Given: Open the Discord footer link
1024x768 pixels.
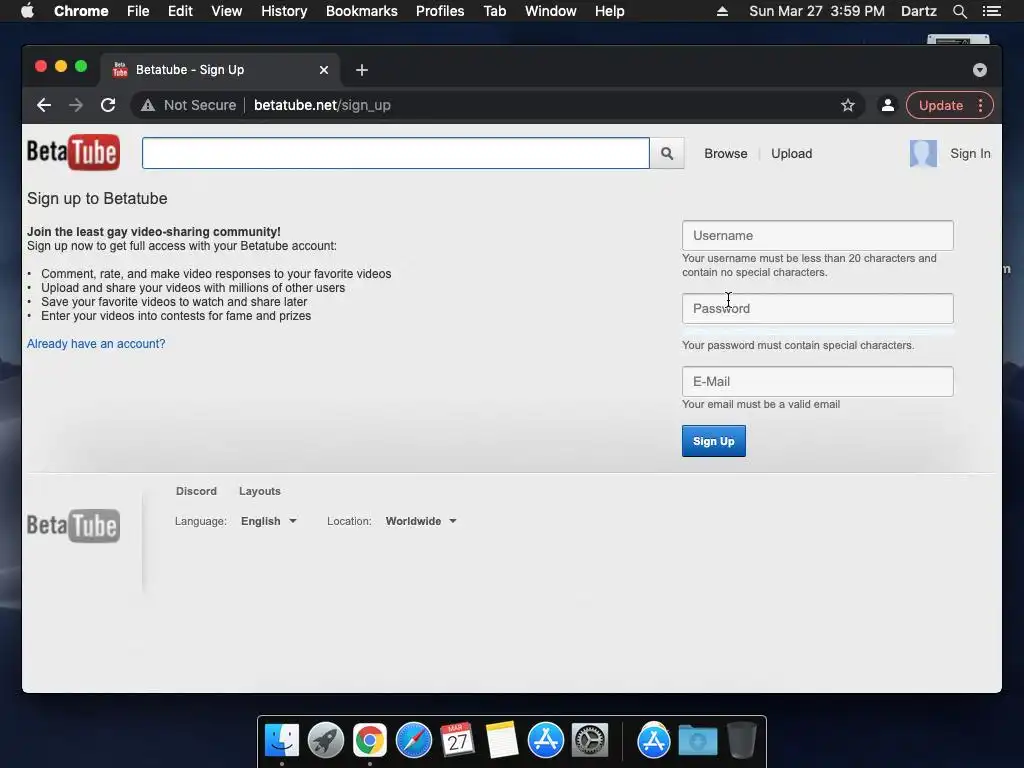Looking at the screenshot, I should click(x=196, y=491).
